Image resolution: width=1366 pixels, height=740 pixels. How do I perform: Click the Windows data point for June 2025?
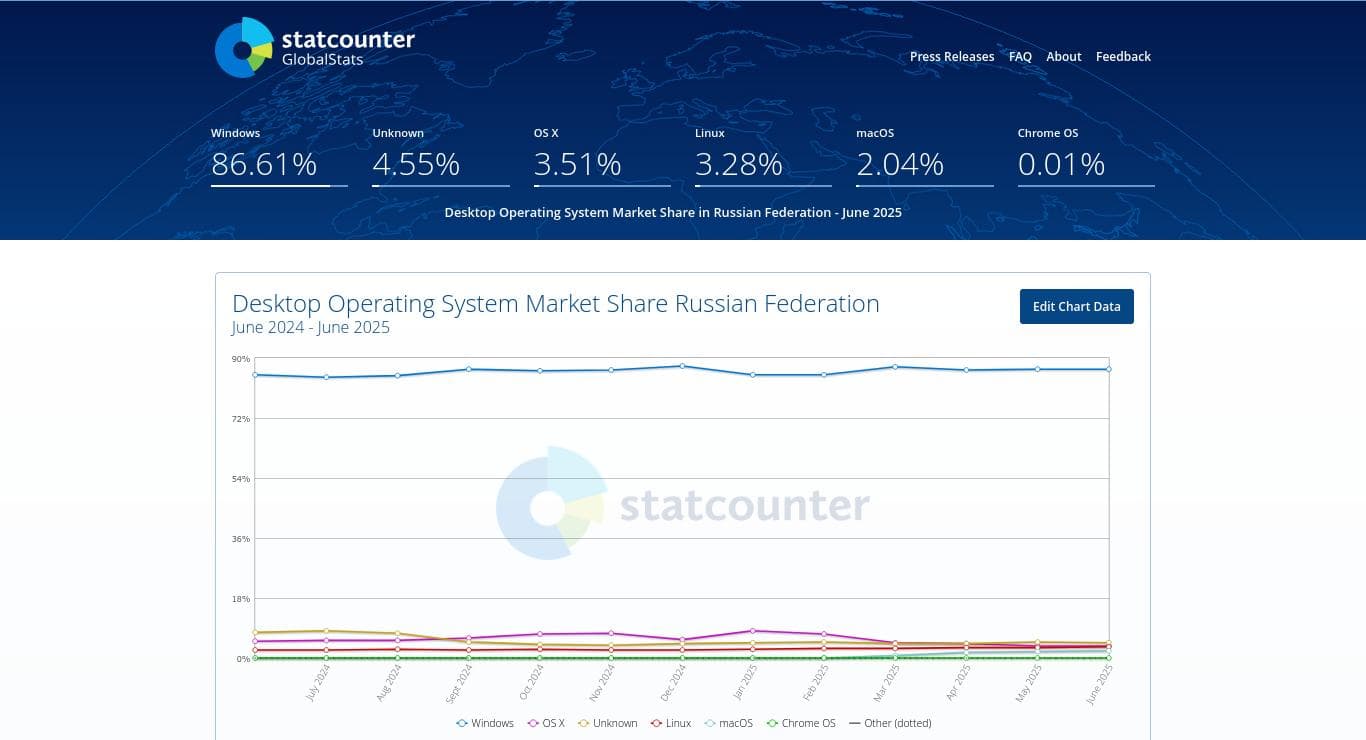[x=1108, y=369]
